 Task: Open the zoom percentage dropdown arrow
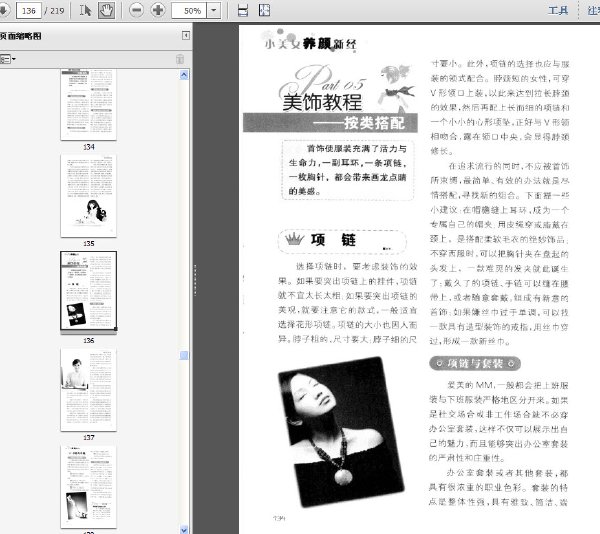pos(214,10)
